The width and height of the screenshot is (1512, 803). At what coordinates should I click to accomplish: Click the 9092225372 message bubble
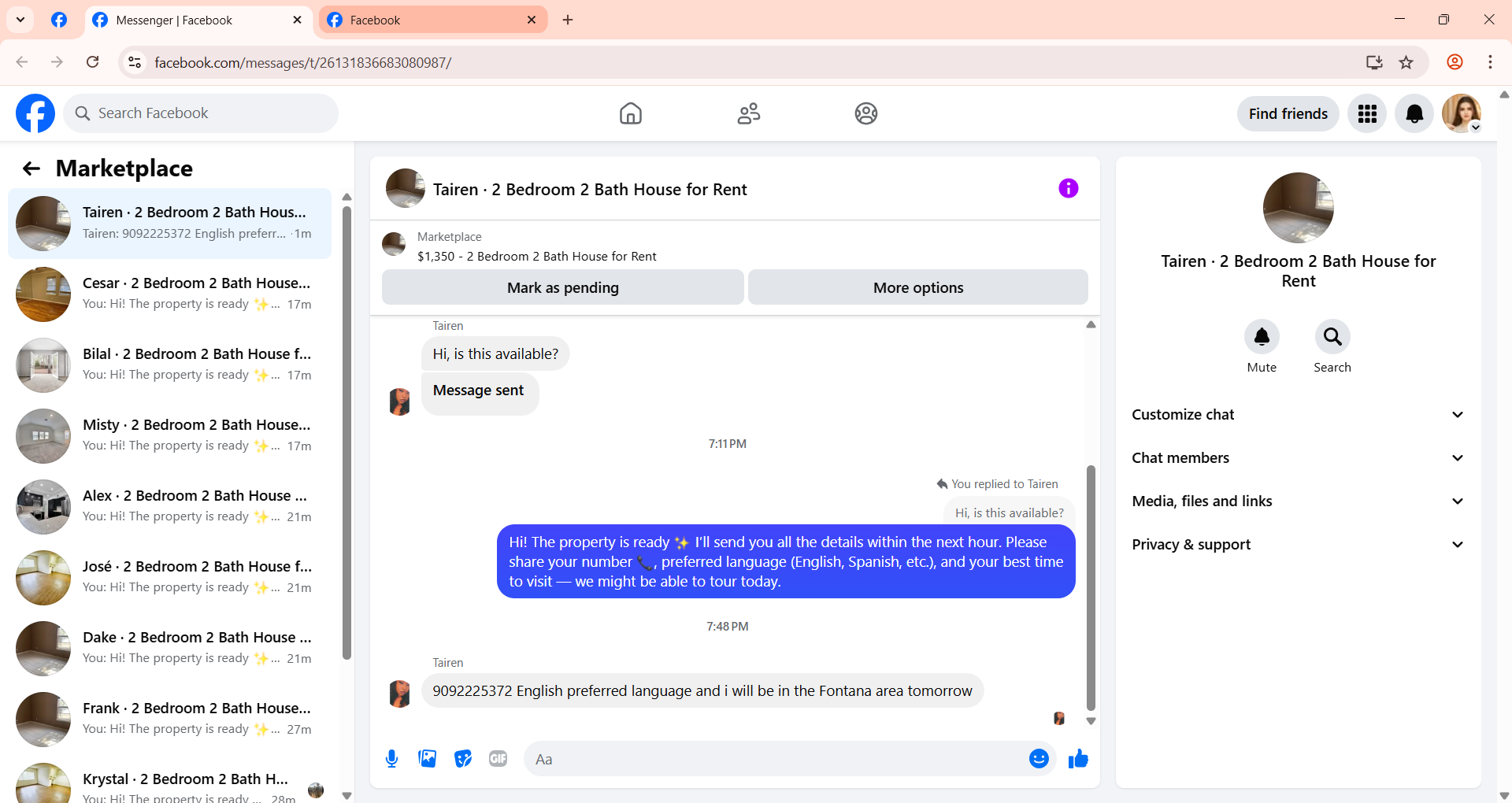click(702, 691)
